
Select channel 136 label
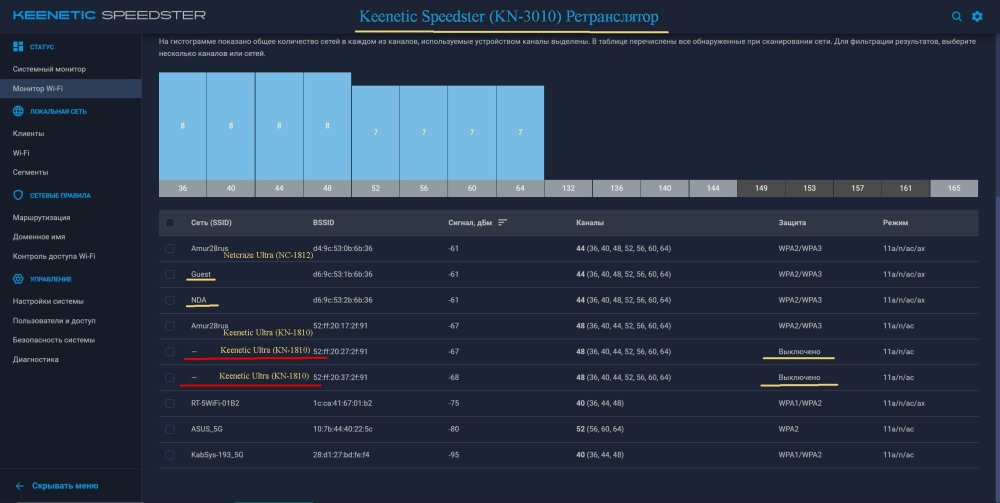[617, 188]
